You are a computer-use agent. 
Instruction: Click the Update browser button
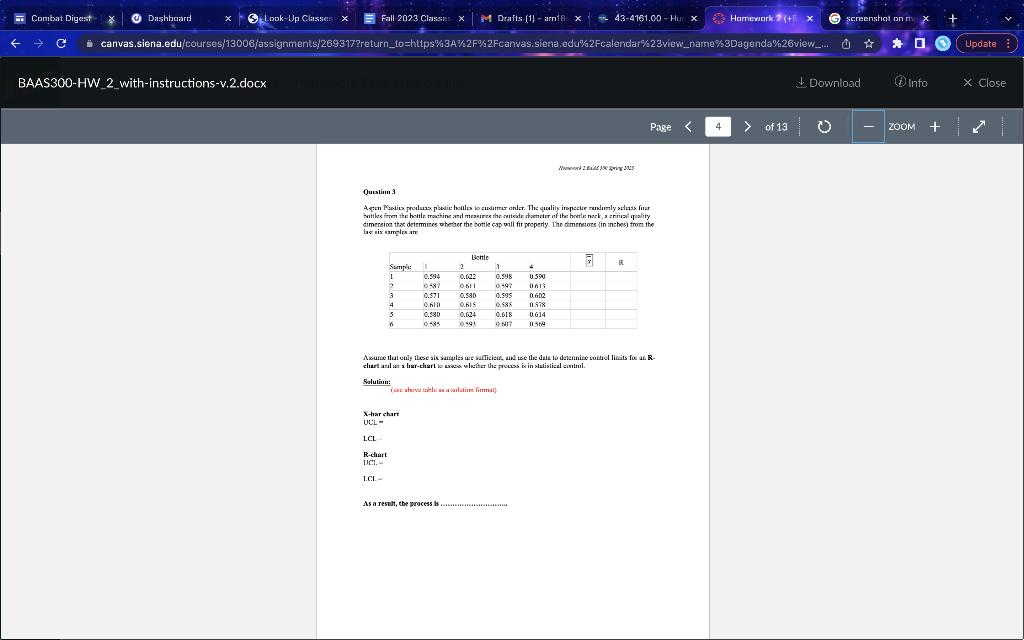click(x=983, y=44)
